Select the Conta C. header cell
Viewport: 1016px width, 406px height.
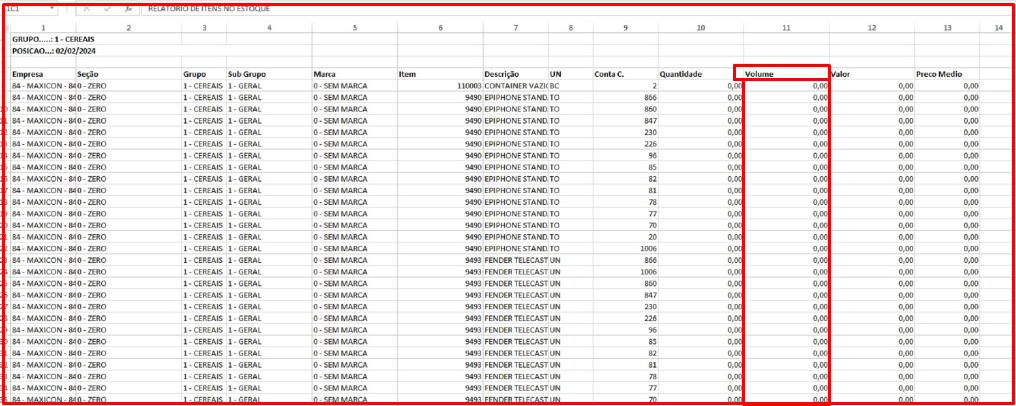point(625,74)
